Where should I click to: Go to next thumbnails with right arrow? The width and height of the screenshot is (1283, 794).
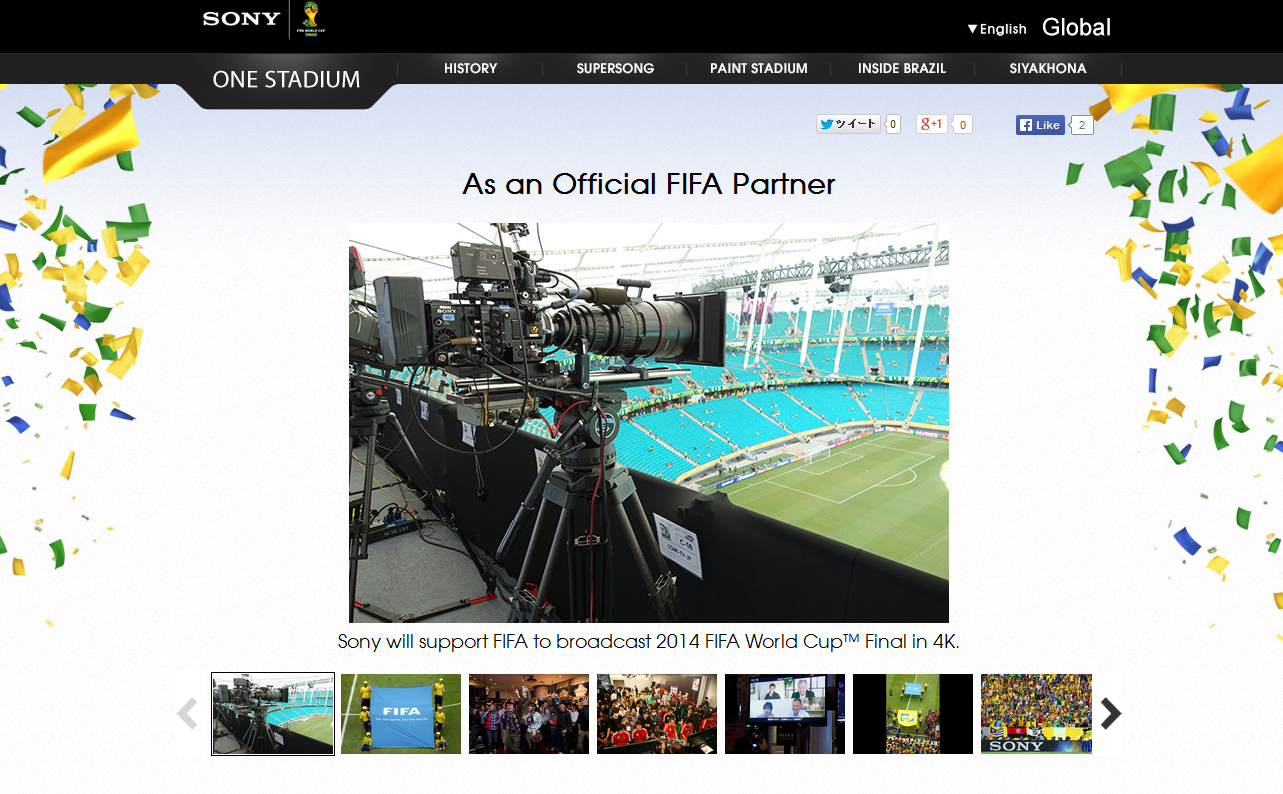click(1110, 713)
